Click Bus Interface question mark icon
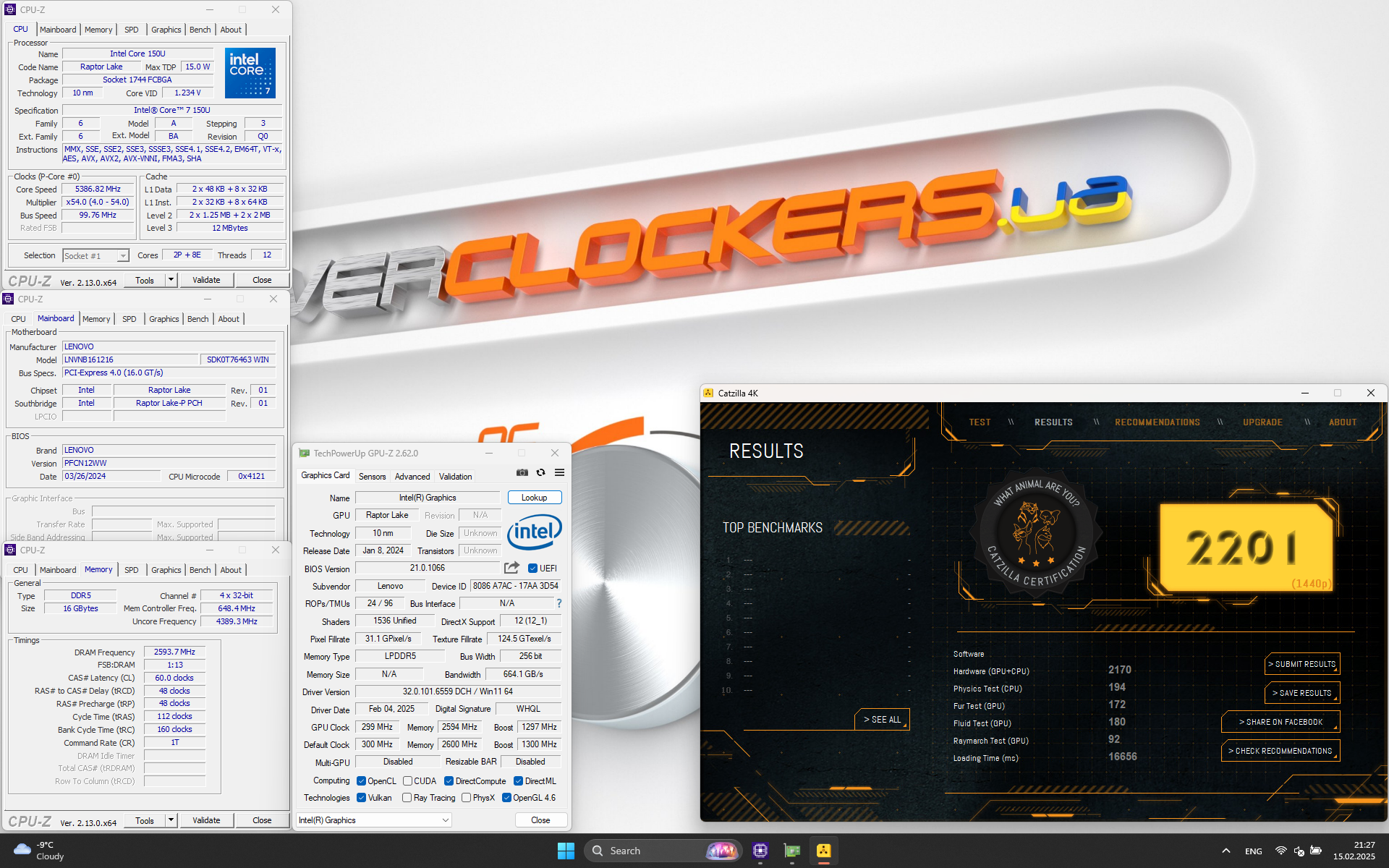The height and width of the screenshot is (868, 1389). [x=558, y=603]
